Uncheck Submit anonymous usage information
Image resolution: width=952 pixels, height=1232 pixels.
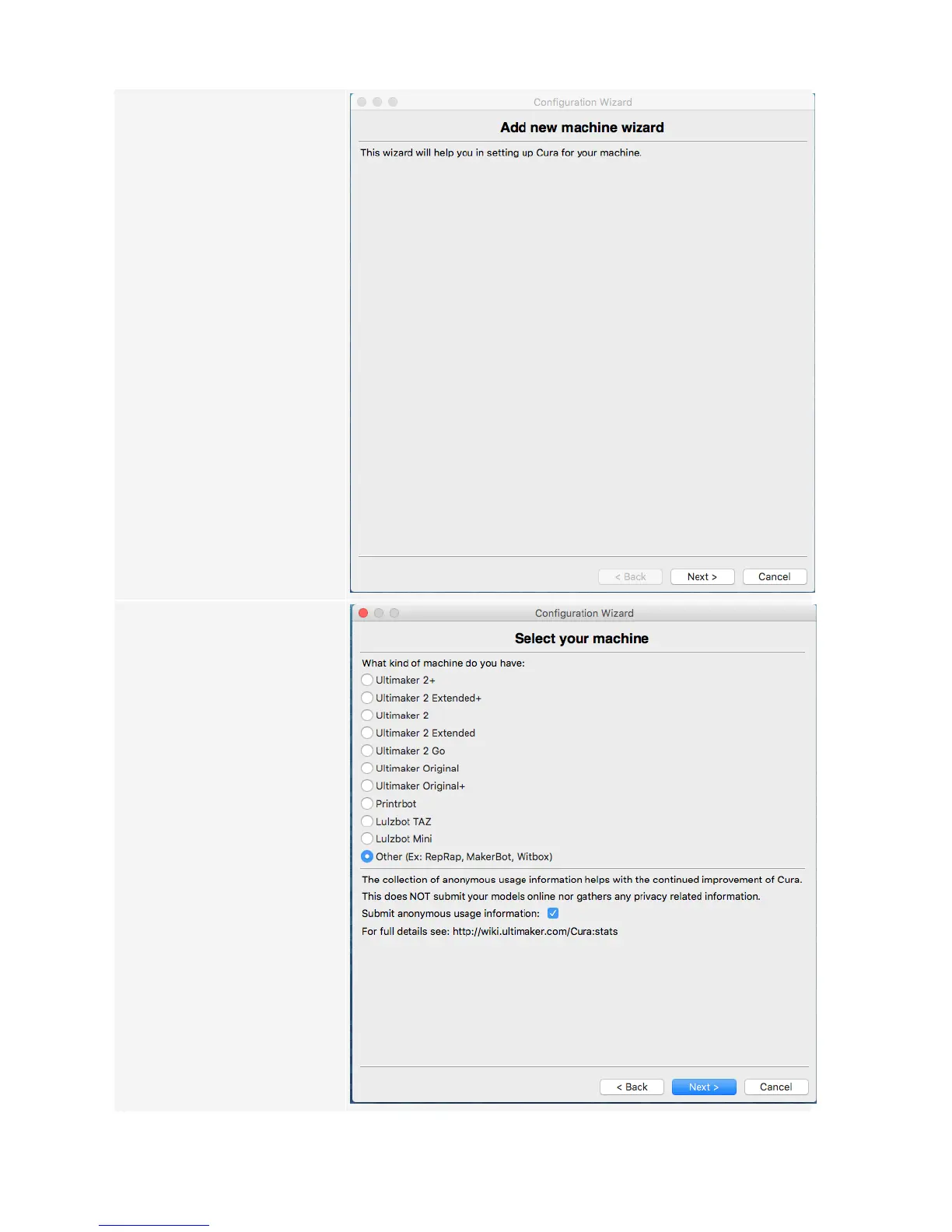click(x=553, y=913)
